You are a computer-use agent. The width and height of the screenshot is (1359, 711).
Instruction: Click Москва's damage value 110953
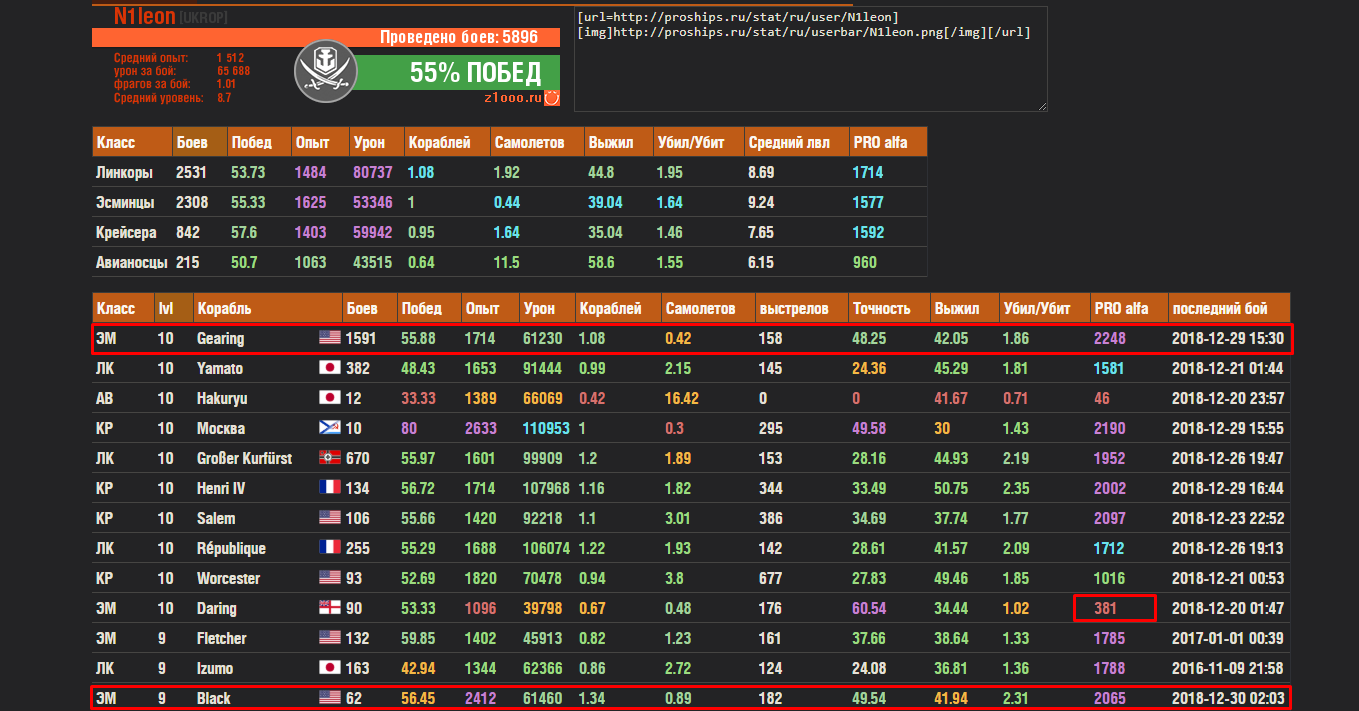point(546,428)
